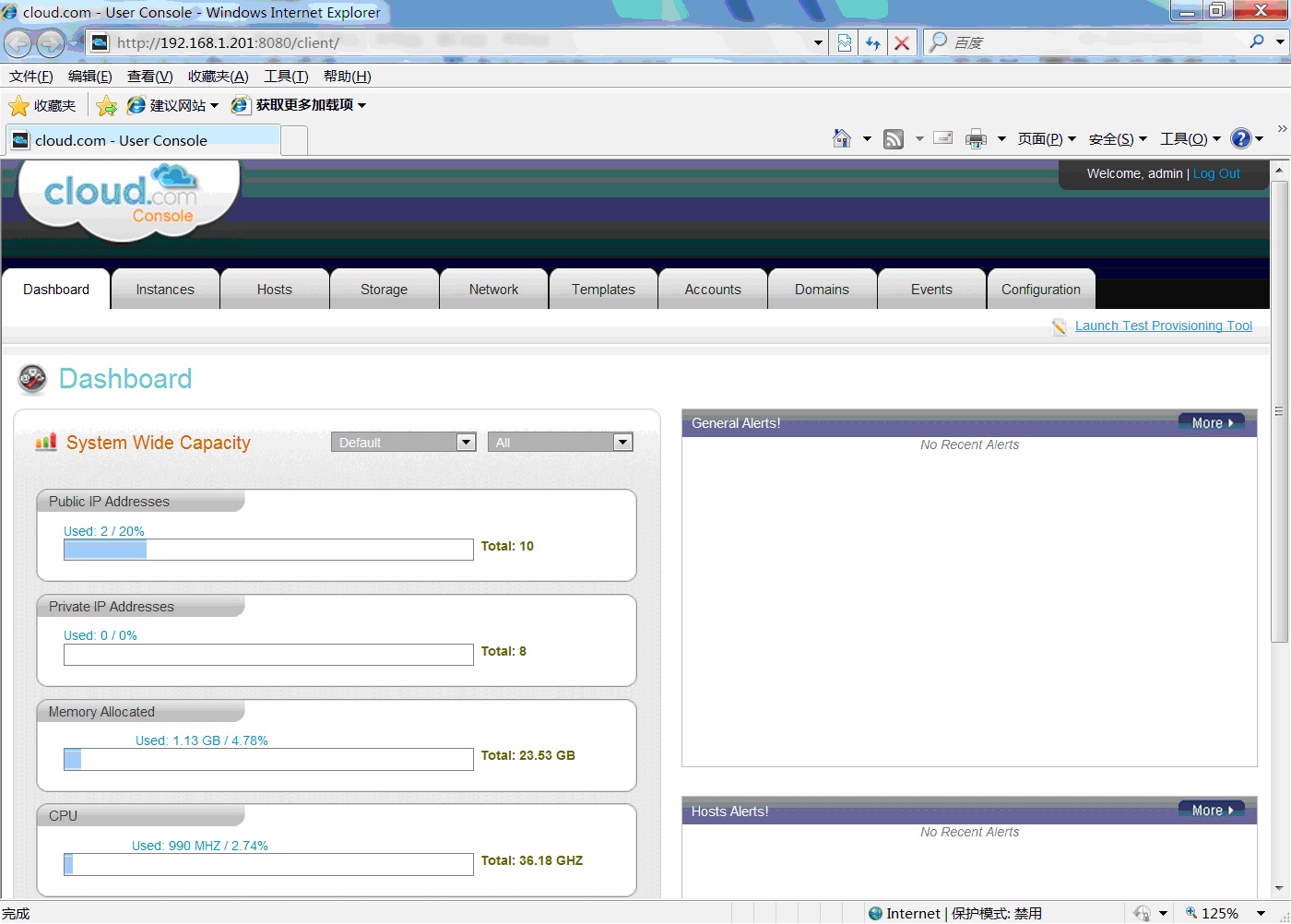The image size is (1291, 924).
Task: Click the Print icon in command bar
Action: (x=976, y=139)
